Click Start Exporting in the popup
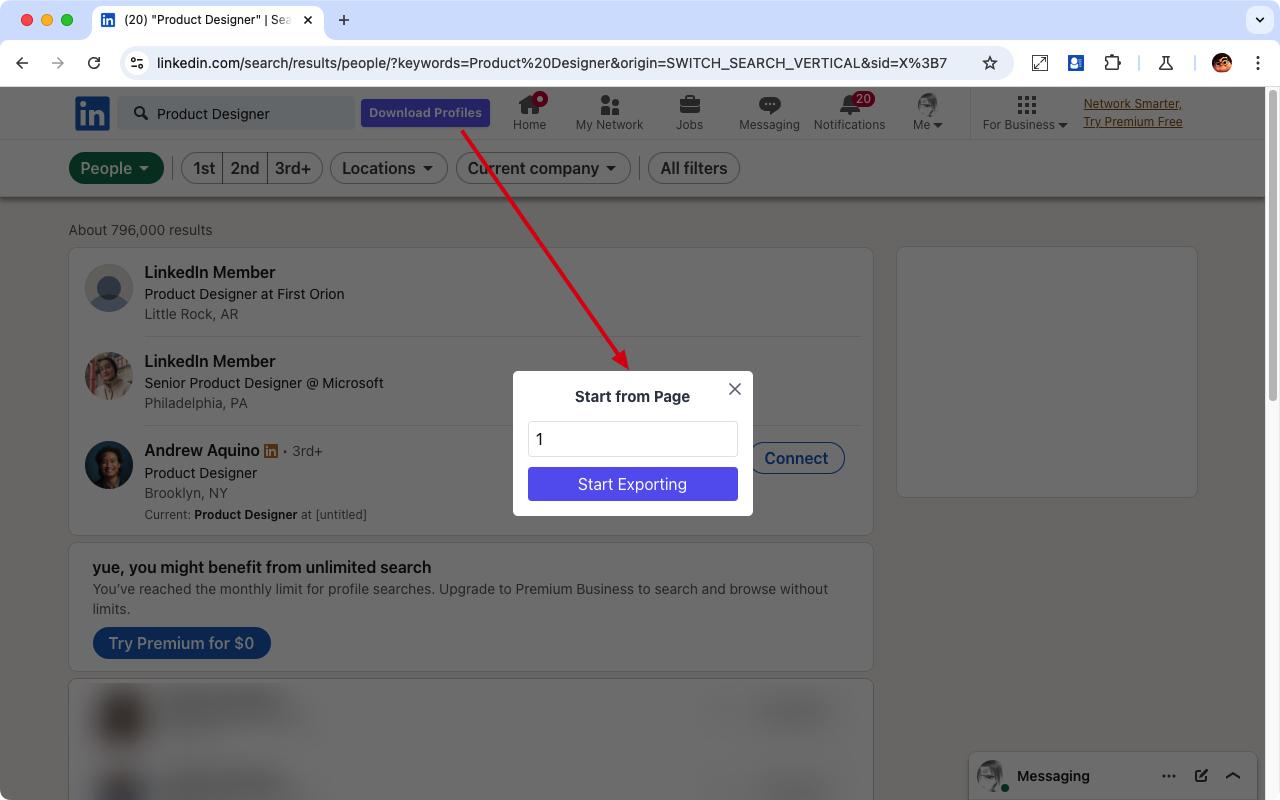Viewport: 1280px width, 800px height. coord(632,484)
